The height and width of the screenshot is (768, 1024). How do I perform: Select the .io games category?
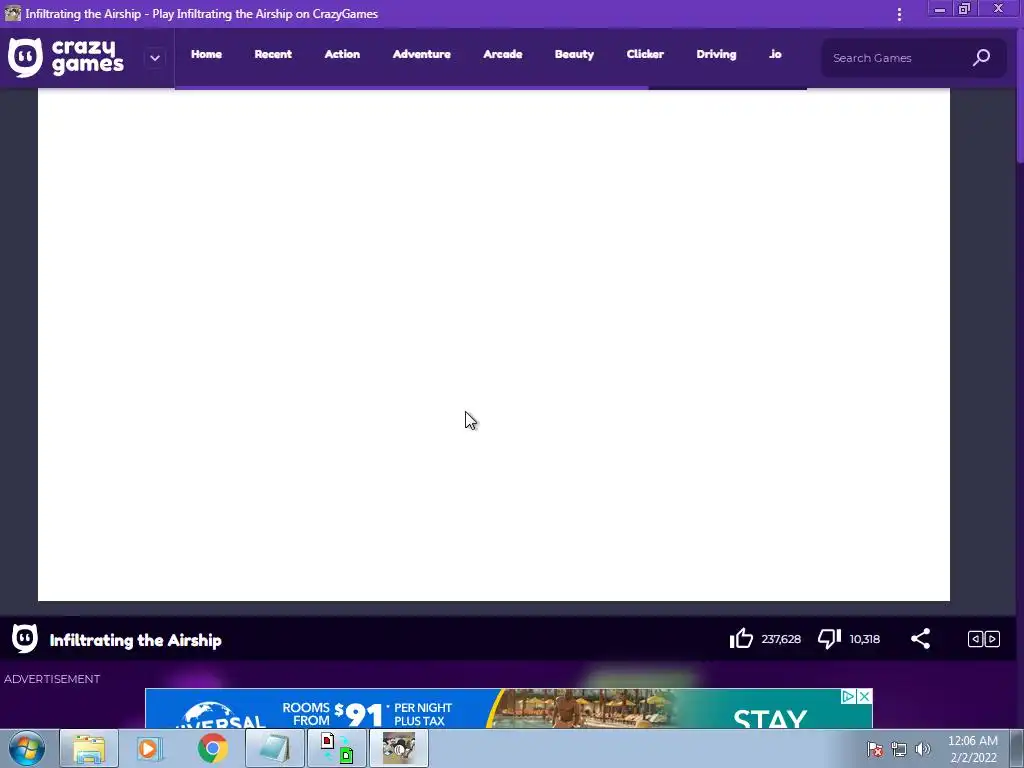tap(775, 54)
